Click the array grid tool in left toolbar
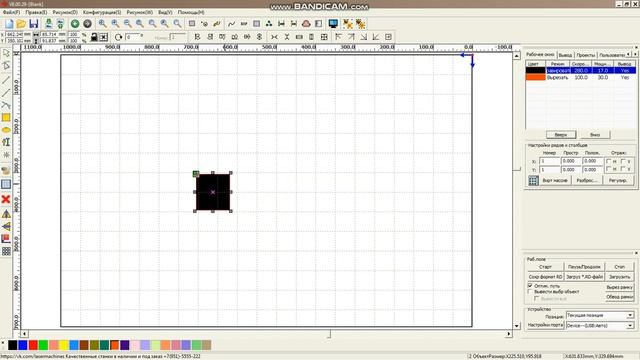Screen dimensions: 640x360 (x=6, y=251)
